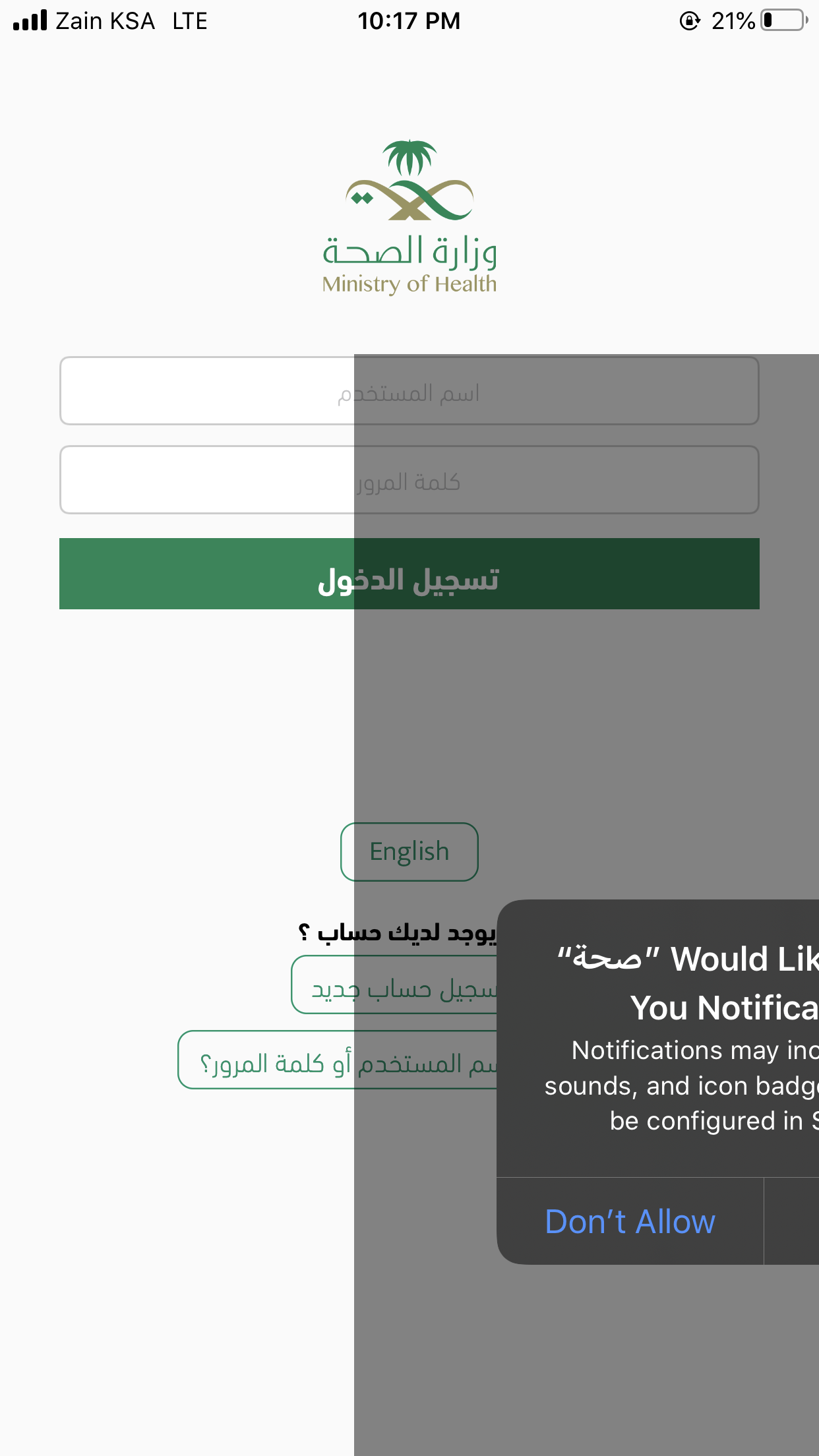The height and width of the screenshot is (1456, 819).
Task: Tap the clock showing 10:17 PM
Action: tap(409, 21)
